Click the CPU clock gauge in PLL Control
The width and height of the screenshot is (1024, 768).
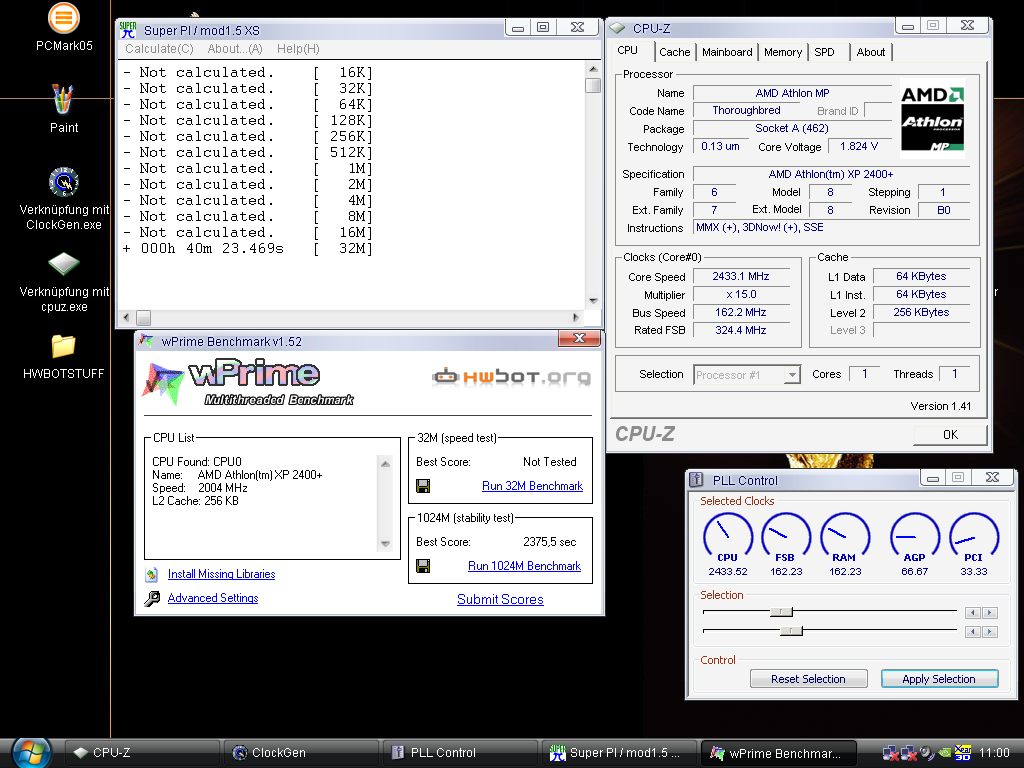pyautogui.click(x=728, y=537)
